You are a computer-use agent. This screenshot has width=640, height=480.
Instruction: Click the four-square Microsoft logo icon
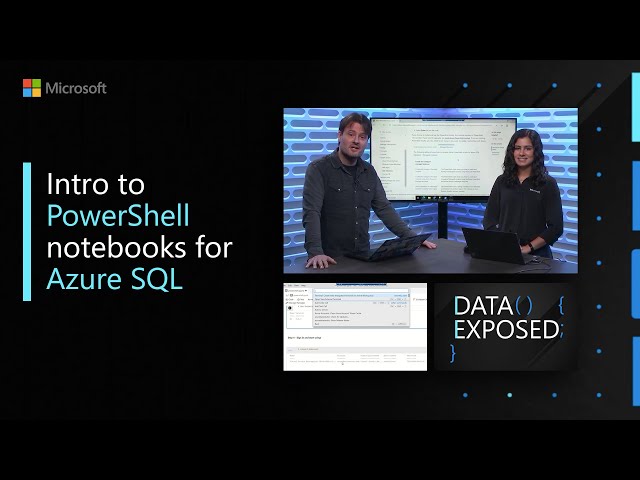(x=32, y=88)
